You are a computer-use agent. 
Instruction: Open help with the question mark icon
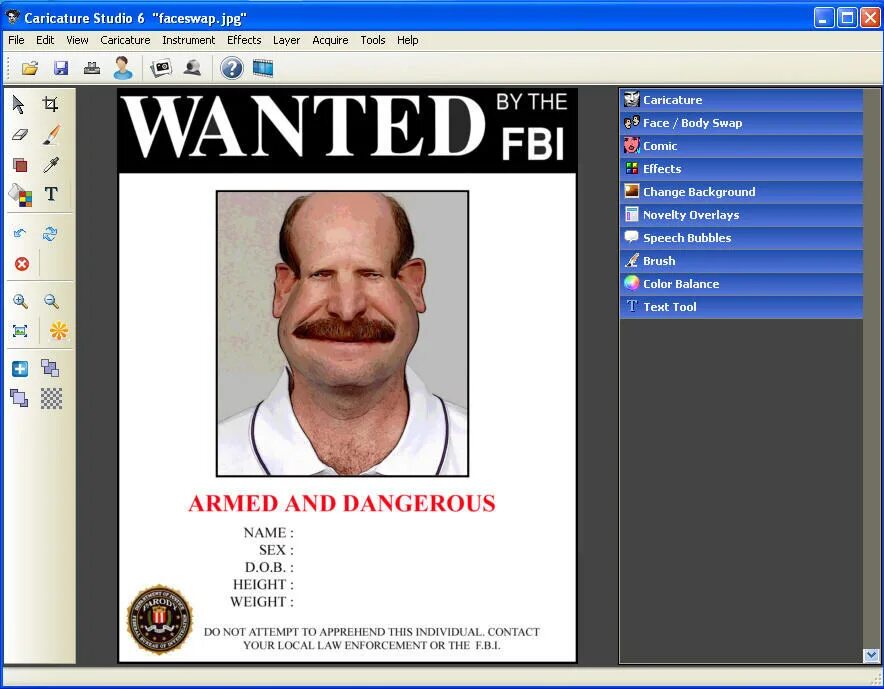(x=232, y=68)
